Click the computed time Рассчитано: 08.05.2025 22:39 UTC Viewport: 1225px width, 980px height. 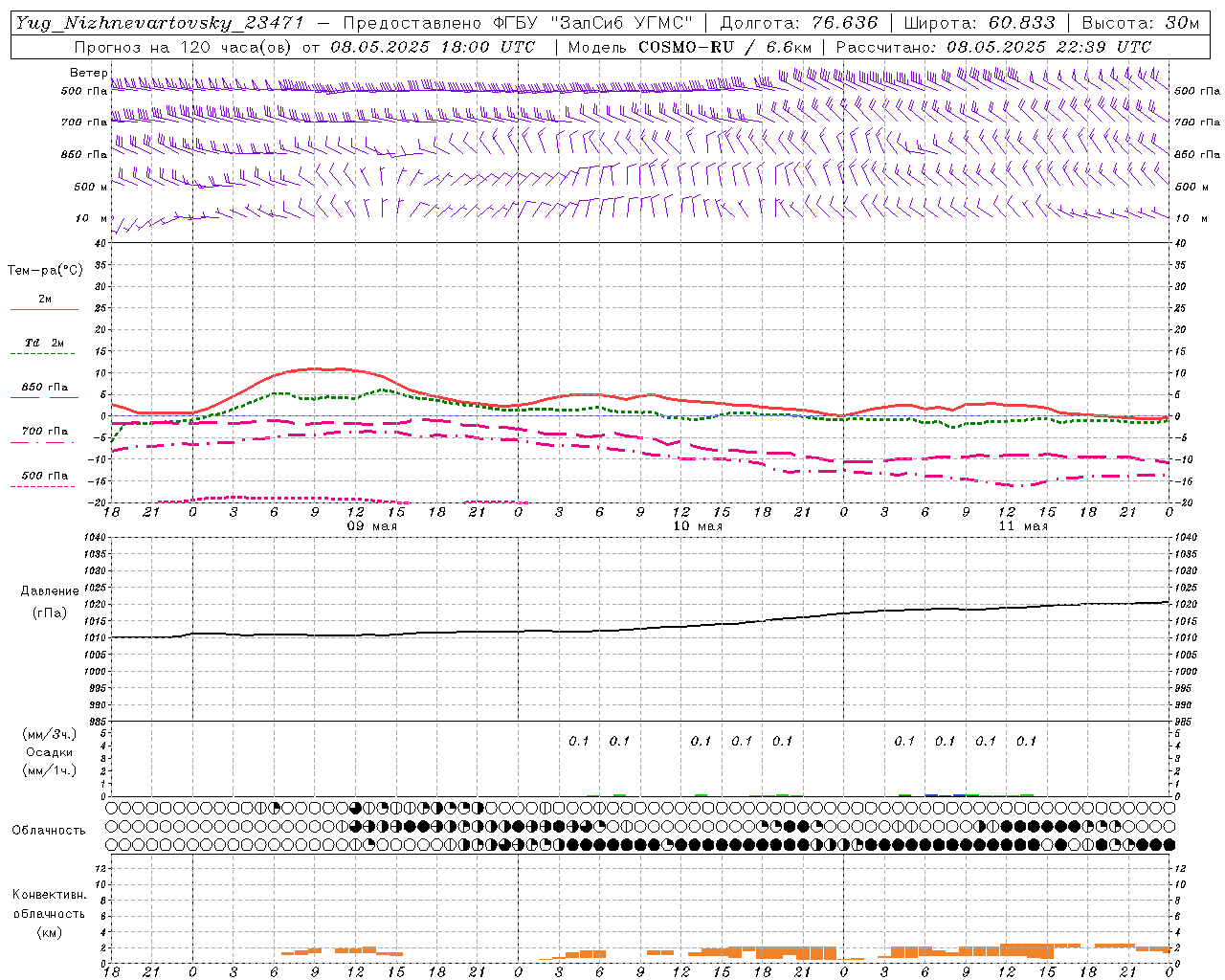[x=993, y=47]
